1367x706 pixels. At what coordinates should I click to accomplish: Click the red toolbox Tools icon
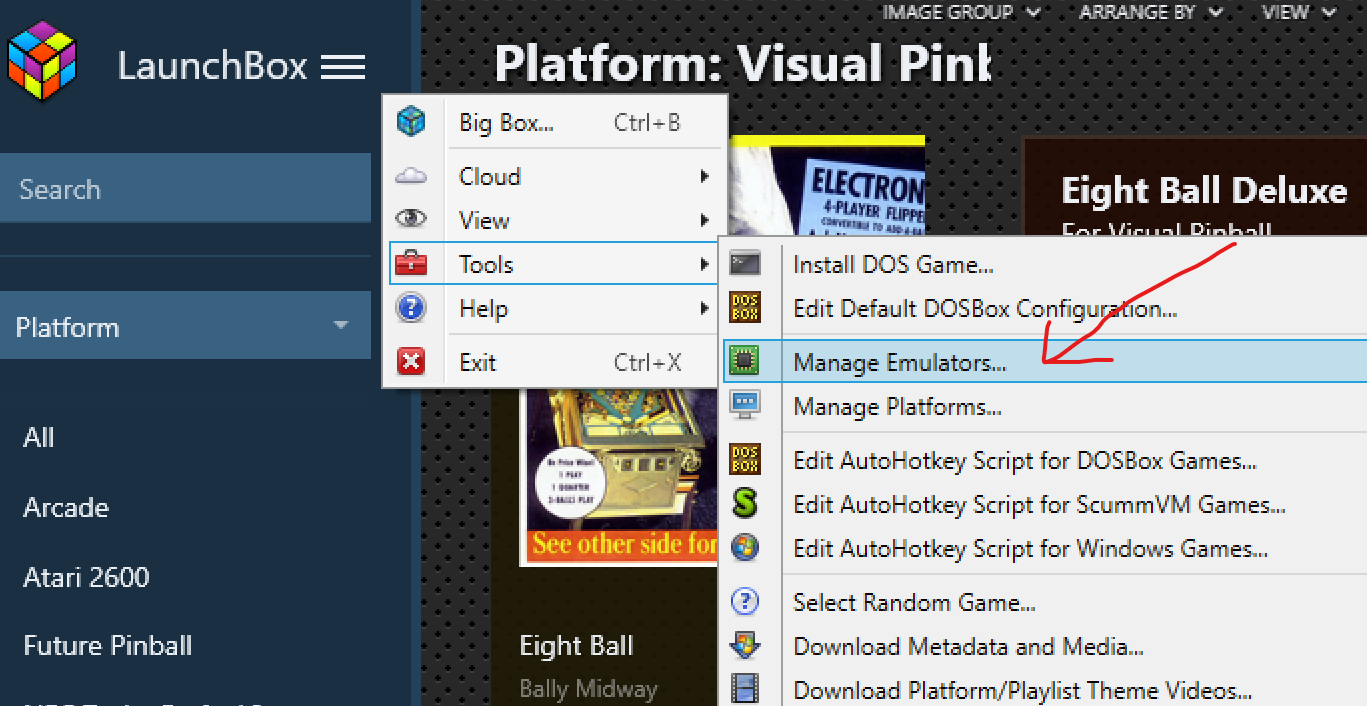pyautogui.click(x=411, y=264)
